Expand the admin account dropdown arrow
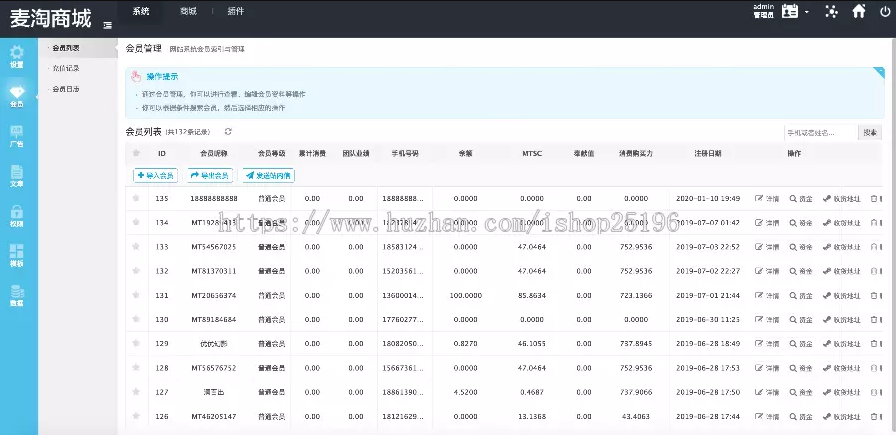Viewport: 896px width, 435px height. click(x=806, y=12)
